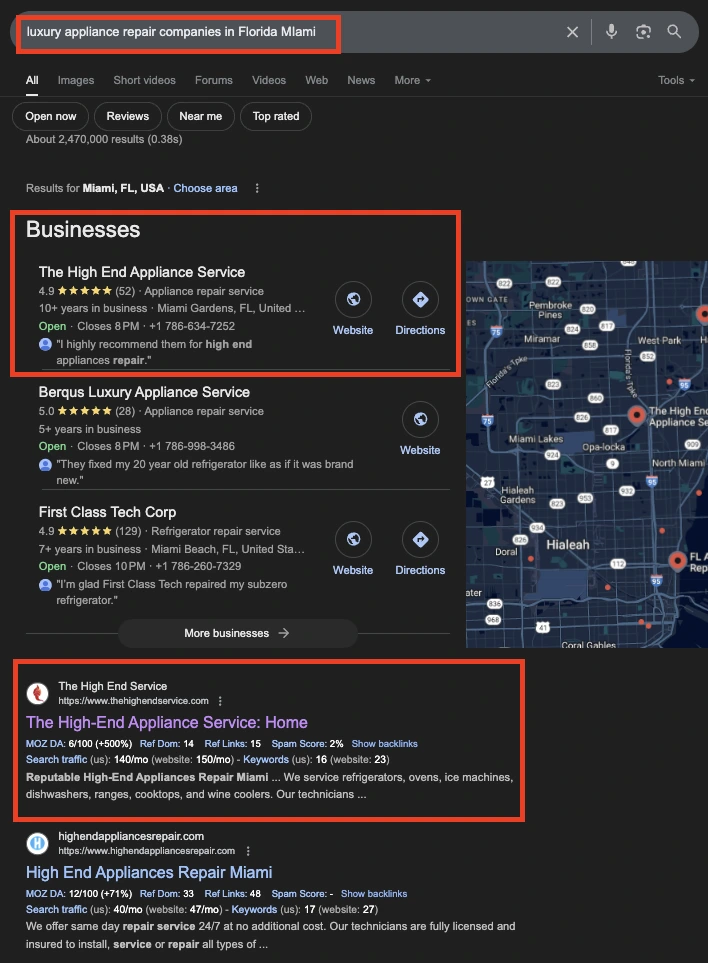Image resolution: width=708 pixels, height=963 pixels.
Task: Open The High-End Appliance Service: Home result
Action: pos(166,722)
